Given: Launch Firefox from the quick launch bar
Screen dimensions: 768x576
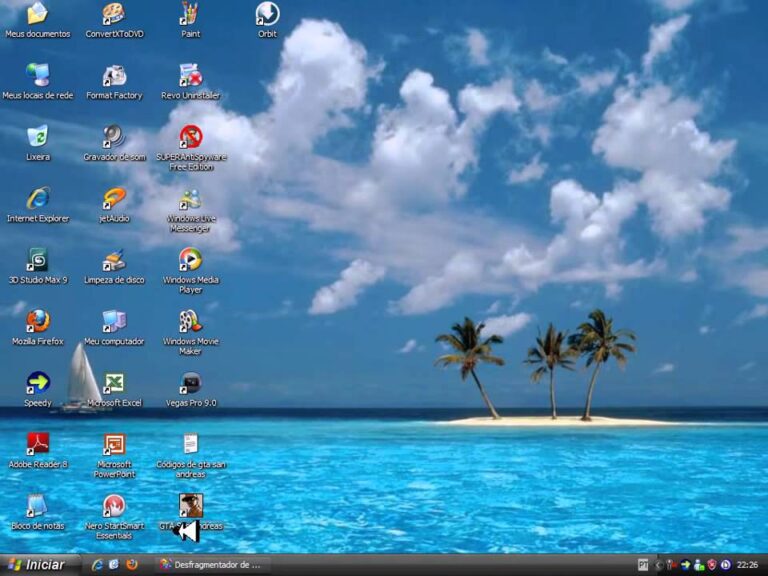Looking at the screenshot, I should 131,565.
